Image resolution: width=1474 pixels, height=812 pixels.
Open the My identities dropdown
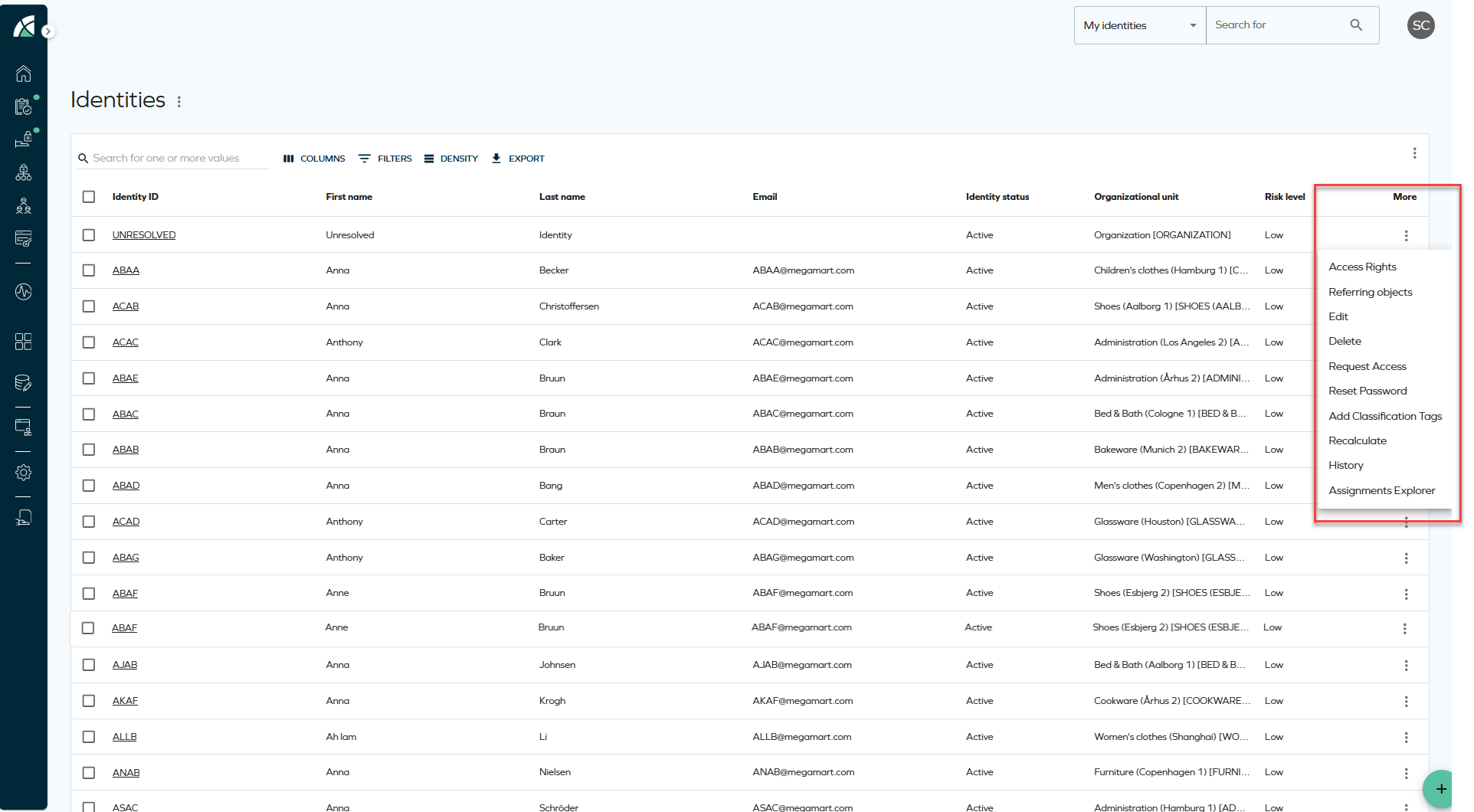1138,25
